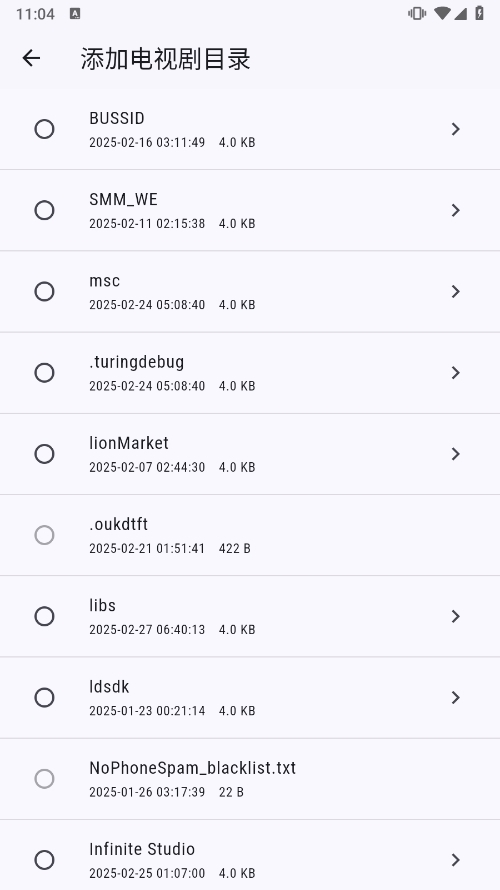
Task: Select the SMM_WE radio button
Action: (x=44, y=210)
